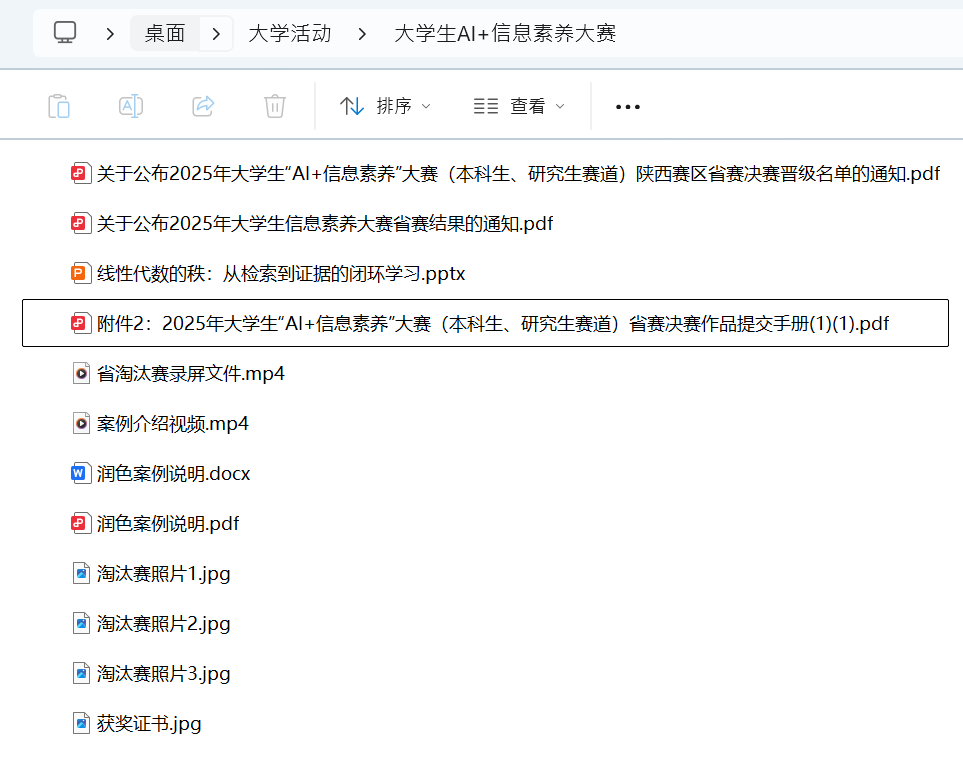Click the Delete icon in the toolbar
Screen dimensions: 963x763
pyautogui.click(x=275, y=105)
